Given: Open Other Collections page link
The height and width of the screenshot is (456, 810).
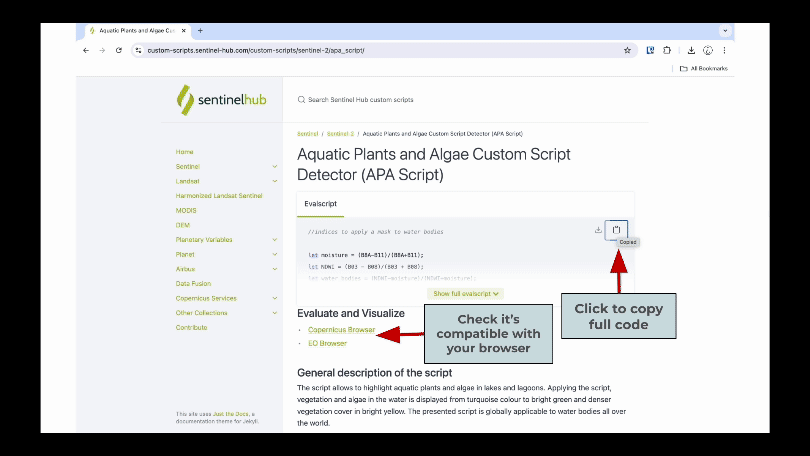Looking at the screenshot, I should (x=201, y=313).
